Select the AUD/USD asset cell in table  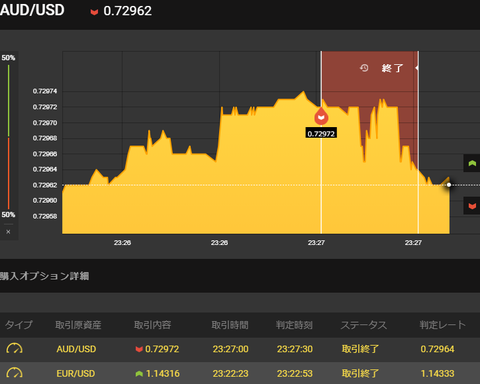tap(76, 349)
